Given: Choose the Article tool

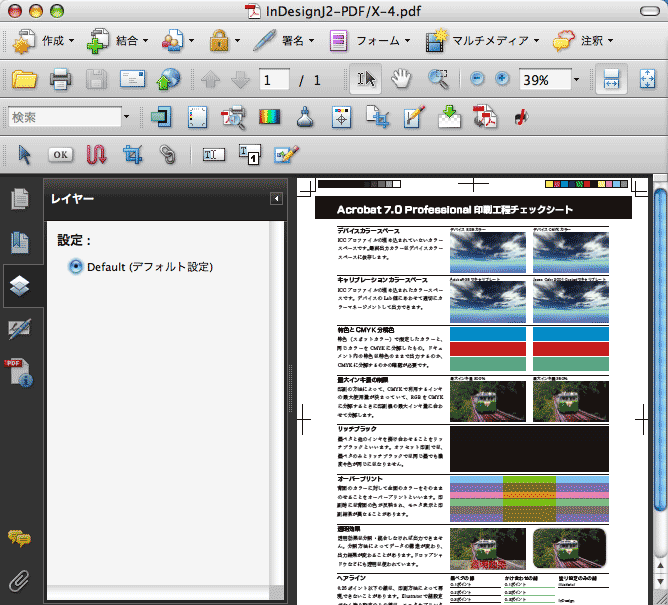Looking at the screenshot, I should (x=96, y=155).
